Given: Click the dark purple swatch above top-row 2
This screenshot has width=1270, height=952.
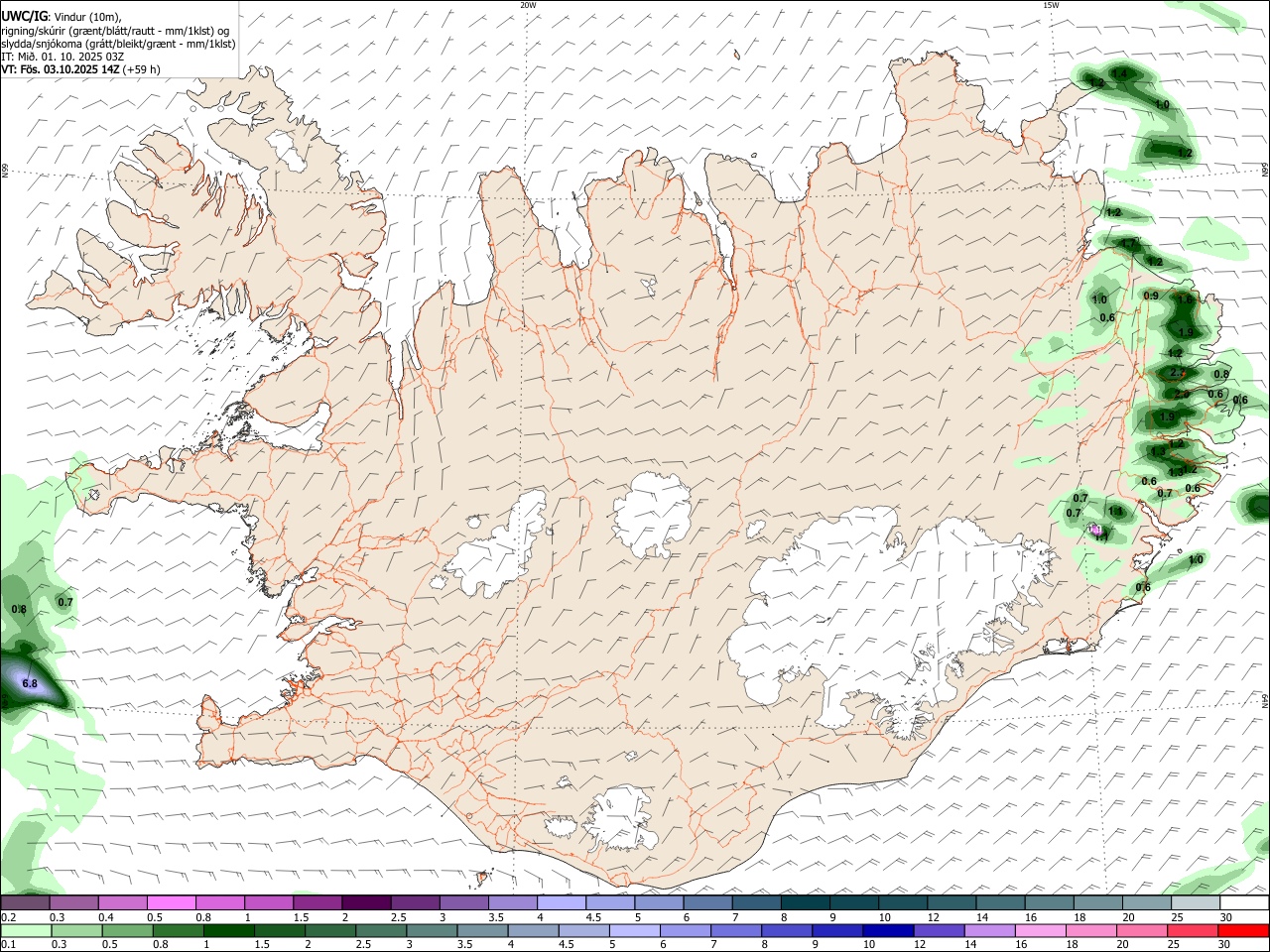Looking at the screenshot, I should click(366, 903).
